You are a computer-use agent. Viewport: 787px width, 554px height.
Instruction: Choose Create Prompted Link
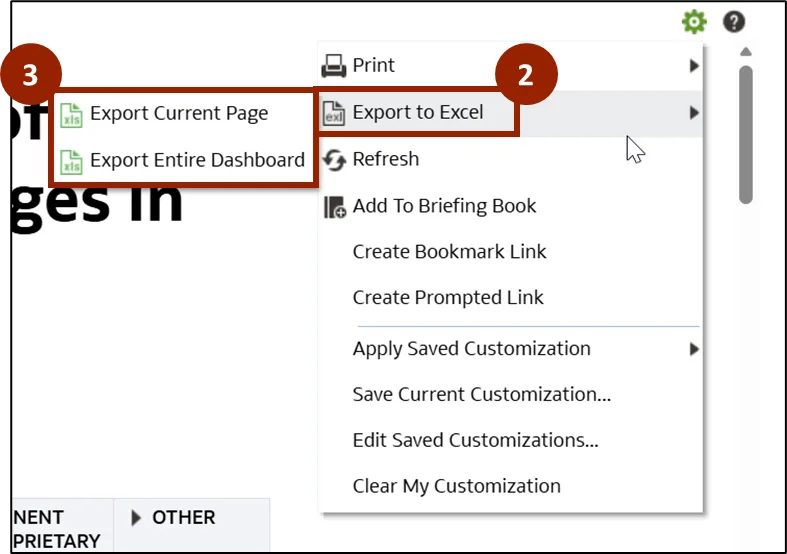point(448,298)
